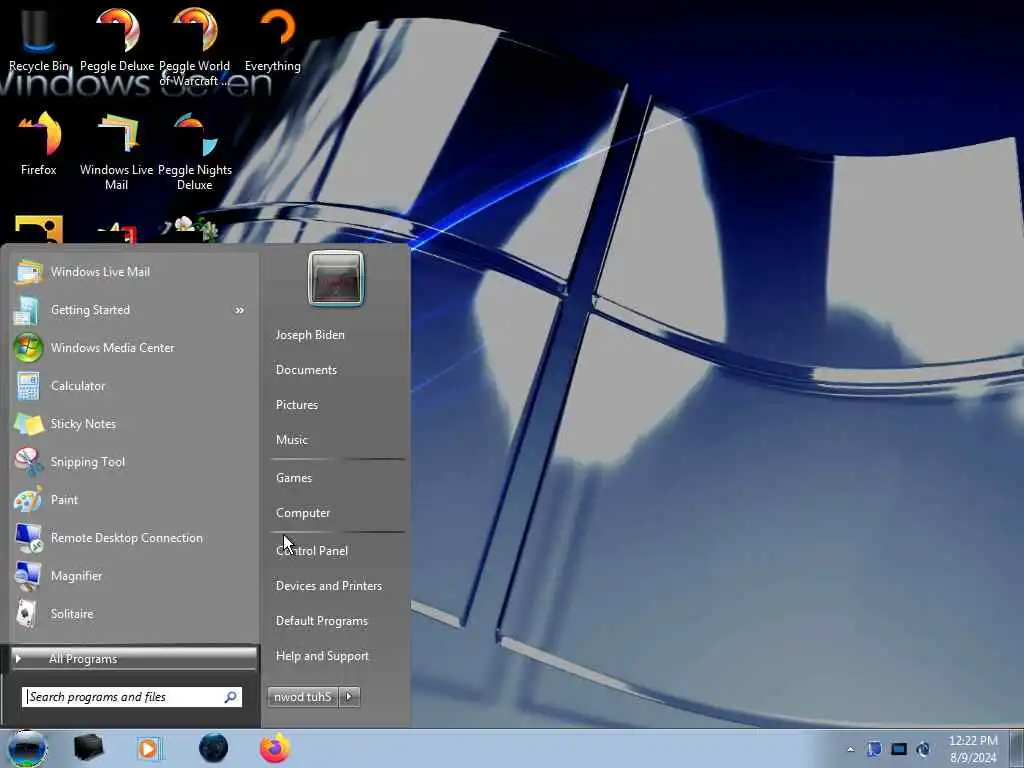
Task: Open Firefox from the taskbar
Action: click(x=275, y=748)
